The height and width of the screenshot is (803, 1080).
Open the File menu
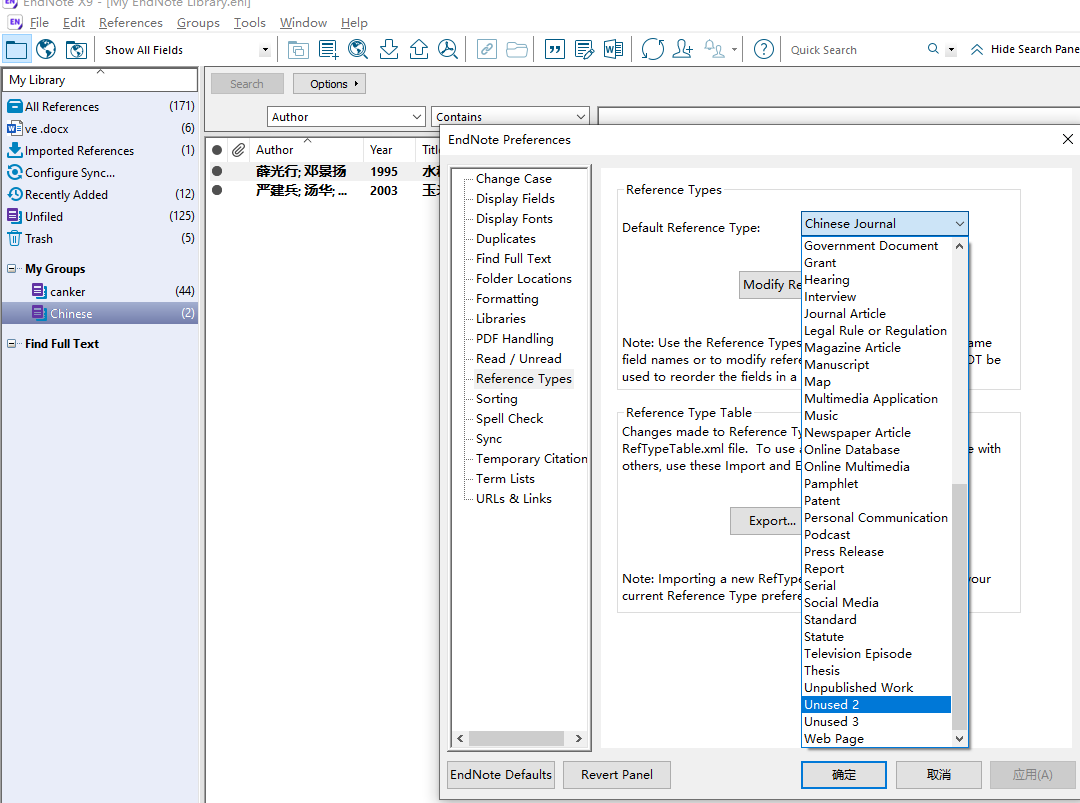click(x=39, y=23)
